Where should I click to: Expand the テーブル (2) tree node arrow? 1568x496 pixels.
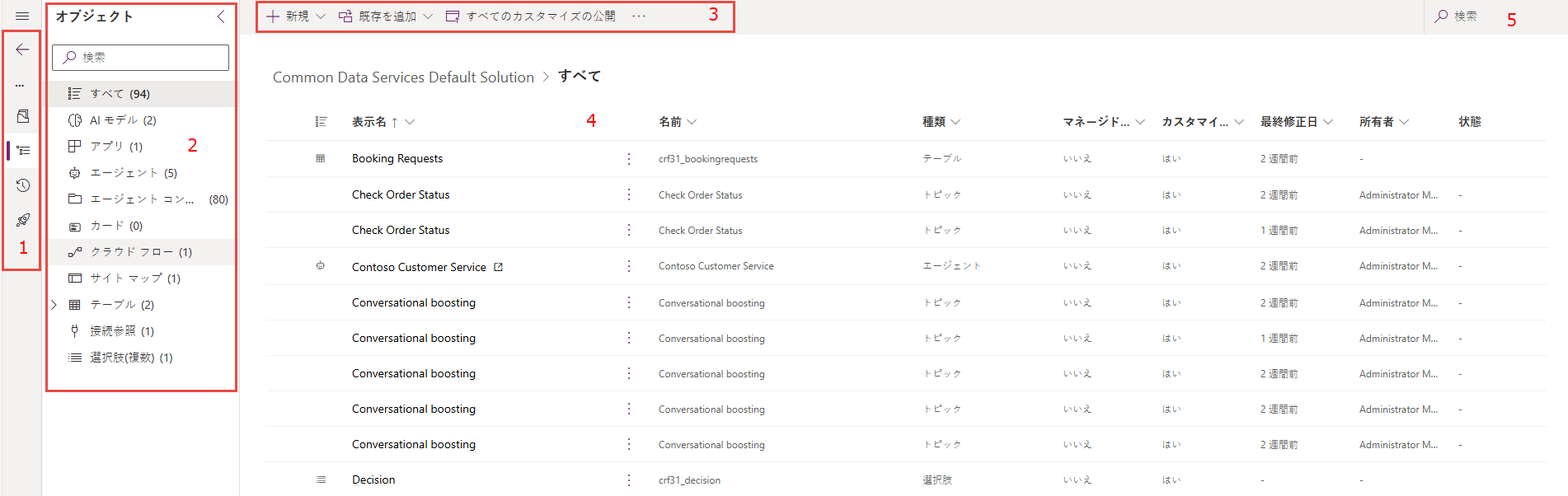[x=54, y=305]
